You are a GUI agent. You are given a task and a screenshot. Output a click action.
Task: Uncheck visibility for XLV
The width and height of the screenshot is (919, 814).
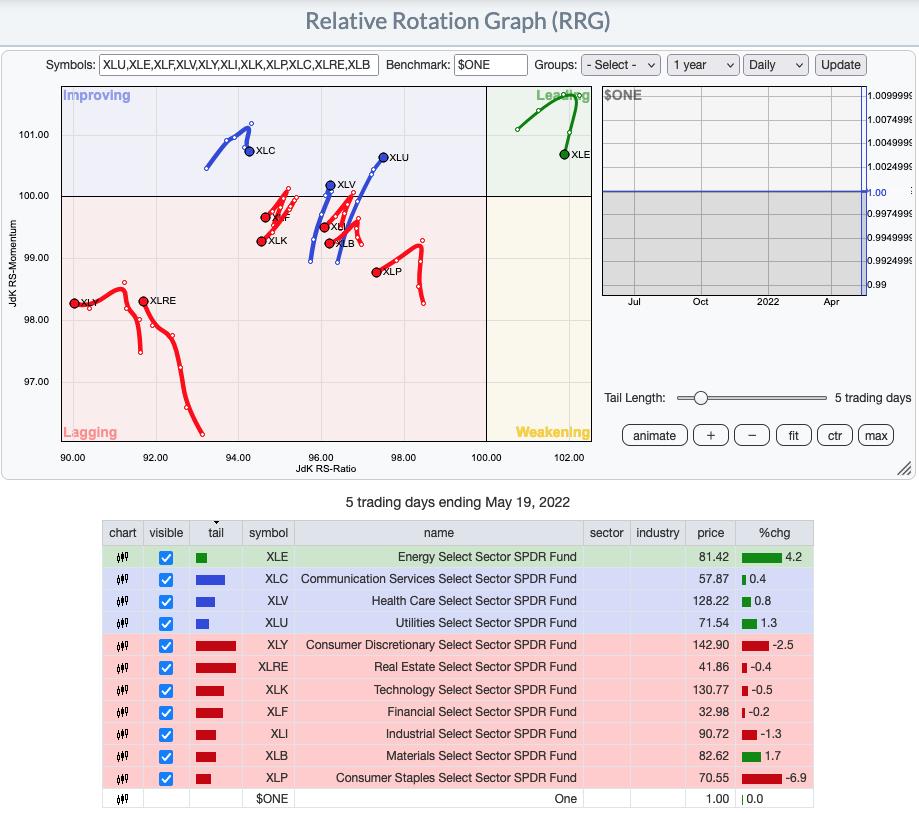(x=166, y=602)
